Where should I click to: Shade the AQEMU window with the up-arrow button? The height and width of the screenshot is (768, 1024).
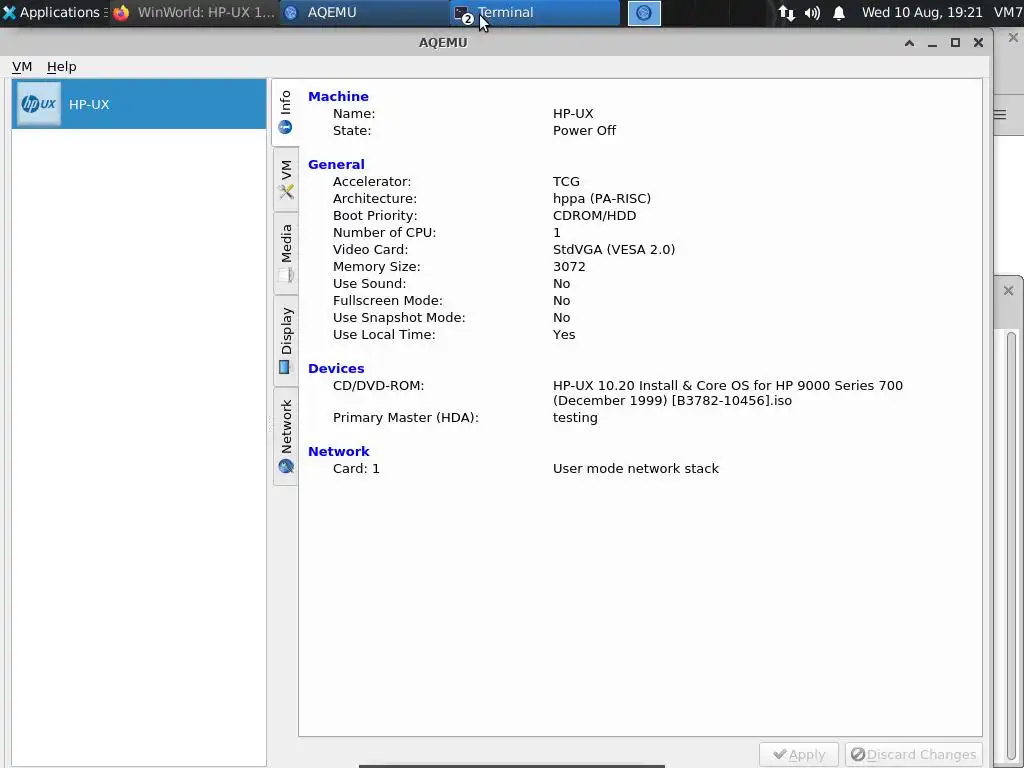click(x=909, y=43)
